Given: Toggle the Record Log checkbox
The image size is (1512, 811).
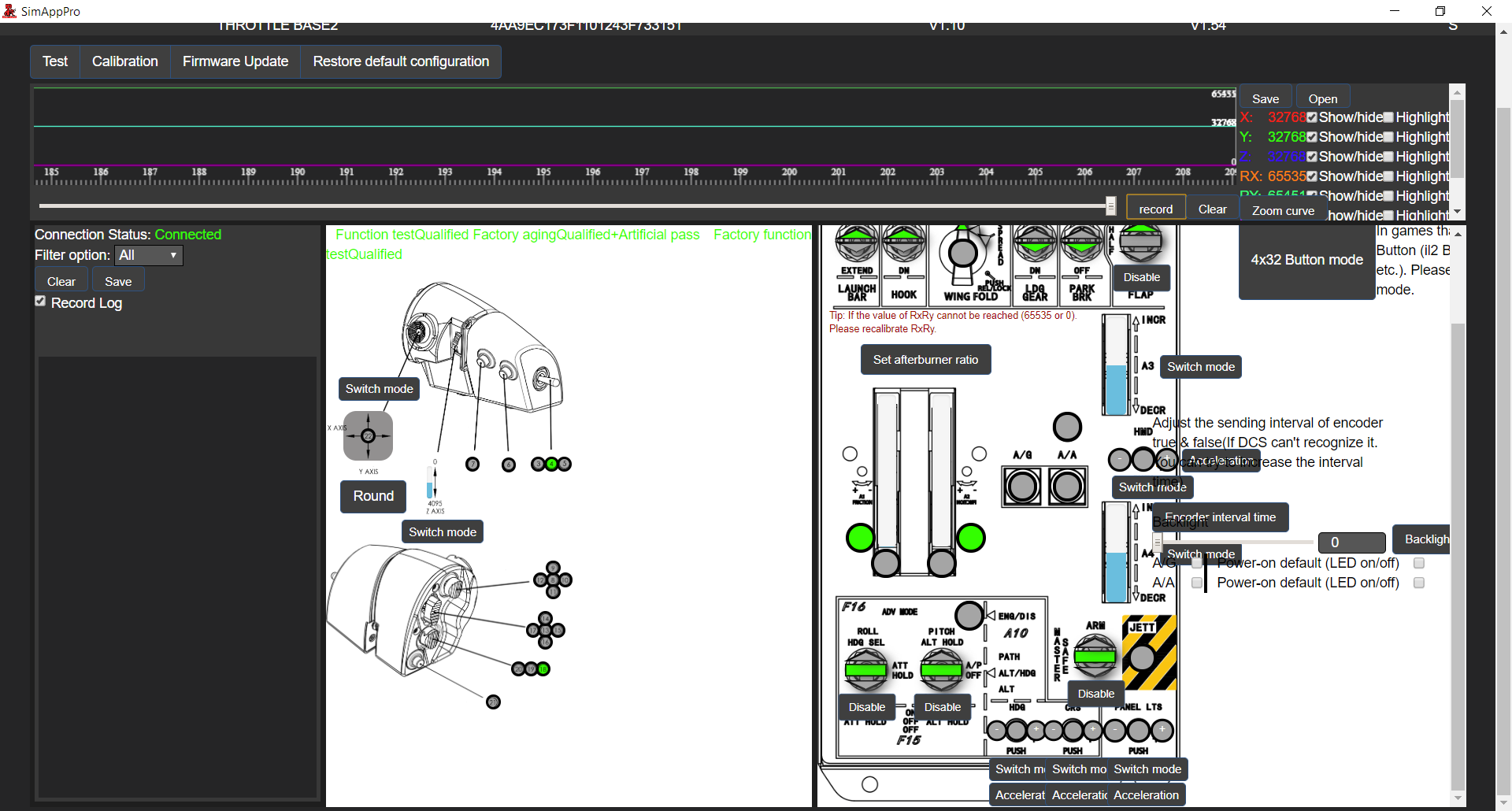Looking at the screenshot, I should pyautogui.click(x=40, y=302).
